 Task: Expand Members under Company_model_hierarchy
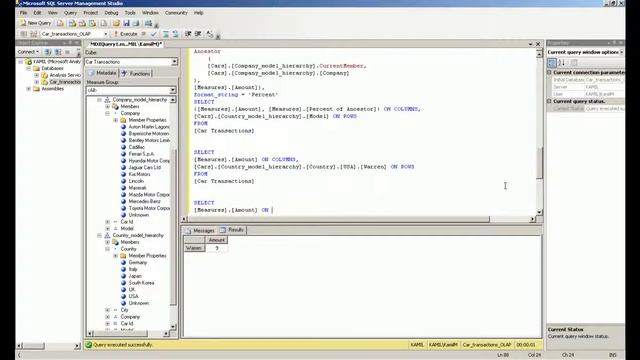tap(107, 107)
